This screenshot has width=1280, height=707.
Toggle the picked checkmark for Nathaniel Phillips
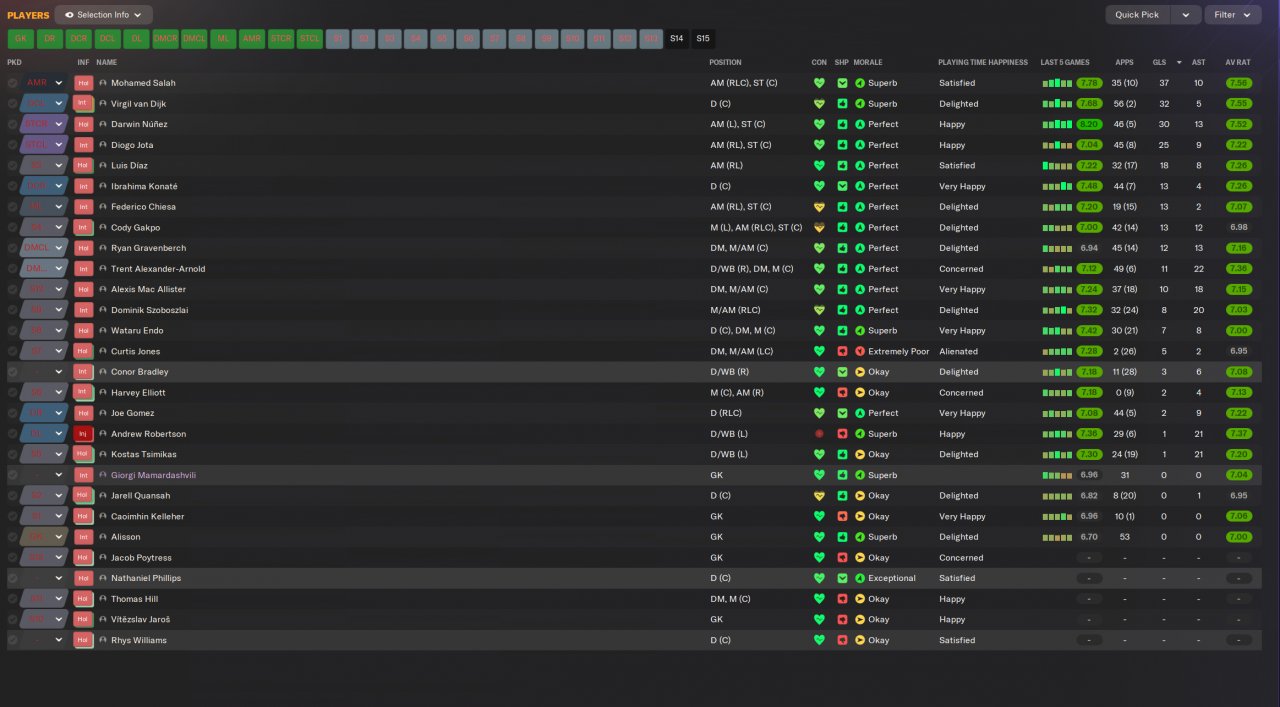pyautogui.click(x=13, y=578)
